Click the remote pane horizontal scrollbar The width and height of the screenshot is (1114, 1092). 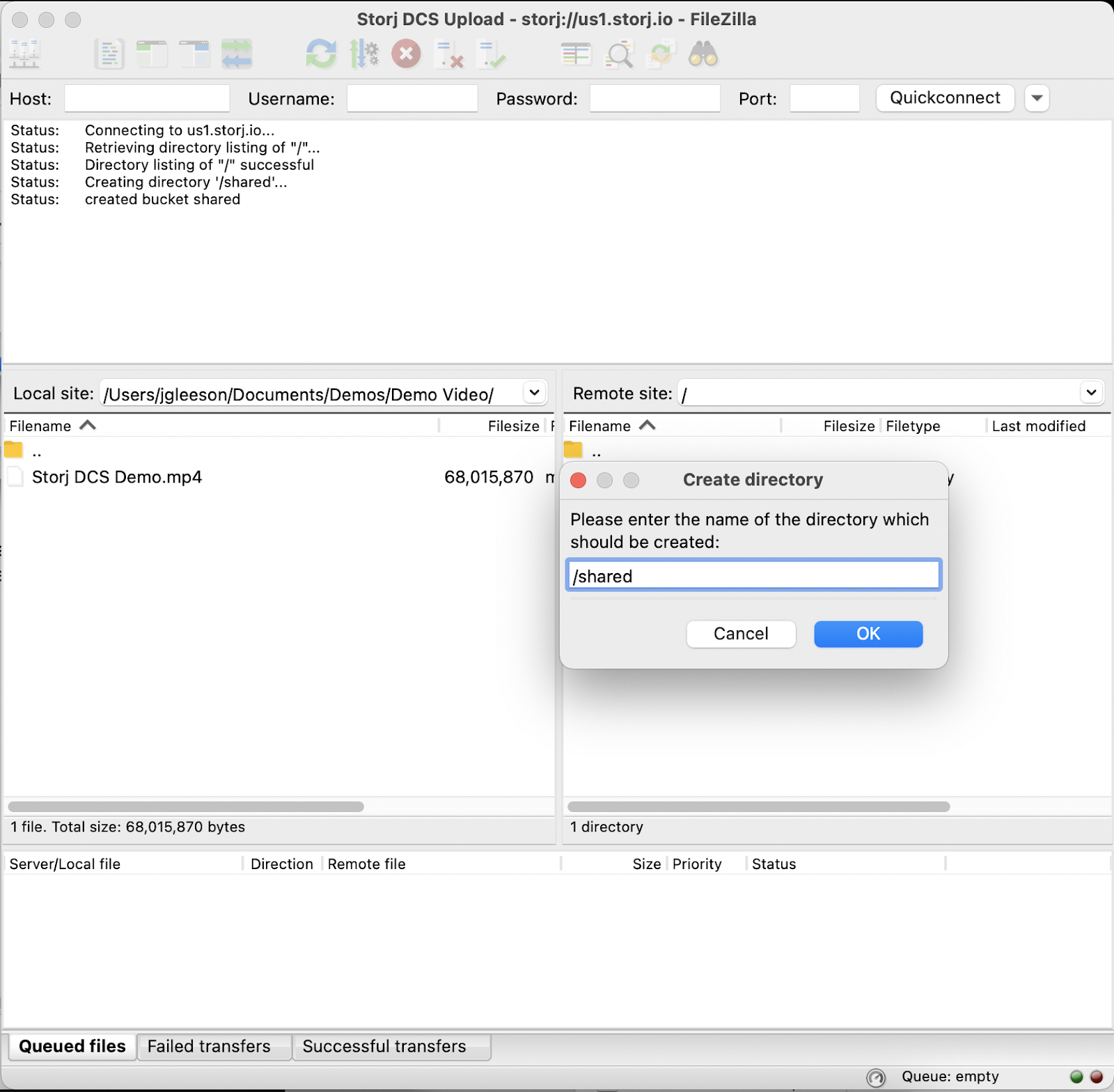(758, 806)
